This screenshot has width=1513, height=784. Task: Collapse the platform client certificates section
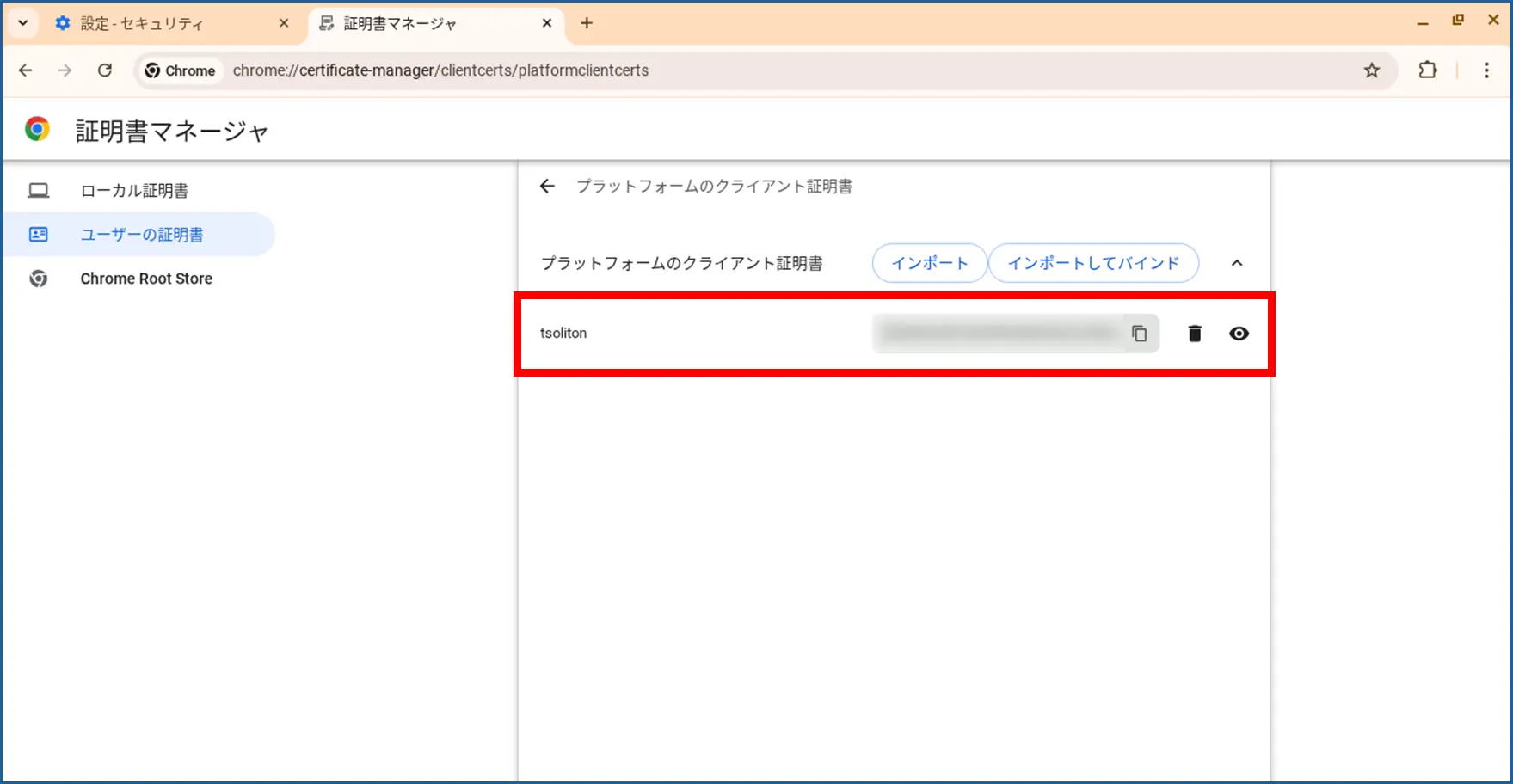(x=1237, y=263)
